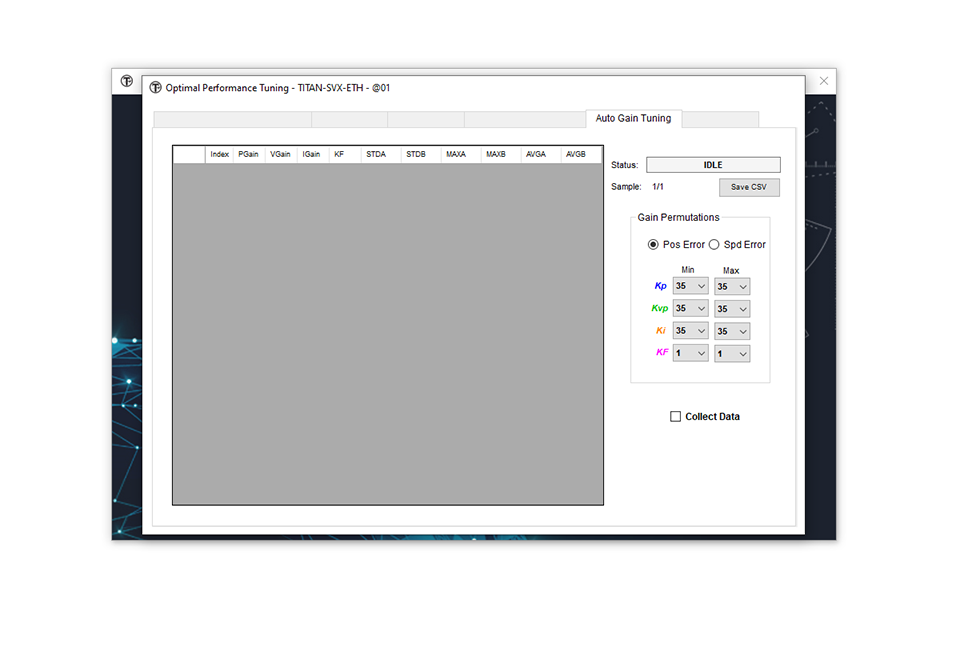Click the AVGB column header
The height and width of the screenshot is (646, 968).
point(576,155)
